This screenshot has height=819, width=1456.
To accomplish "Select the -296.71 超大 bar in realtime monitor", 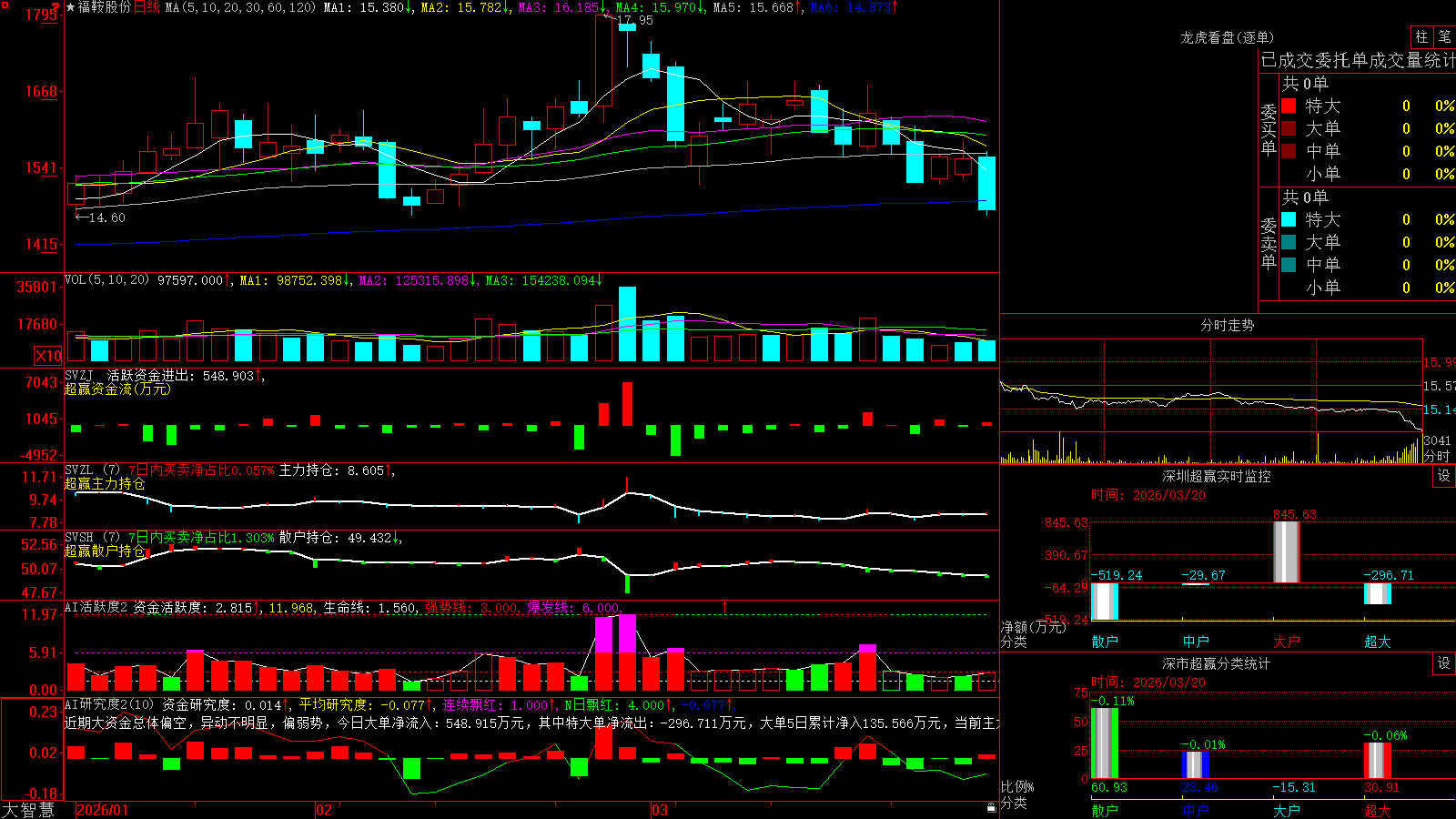I will (x=1377, y=593).
